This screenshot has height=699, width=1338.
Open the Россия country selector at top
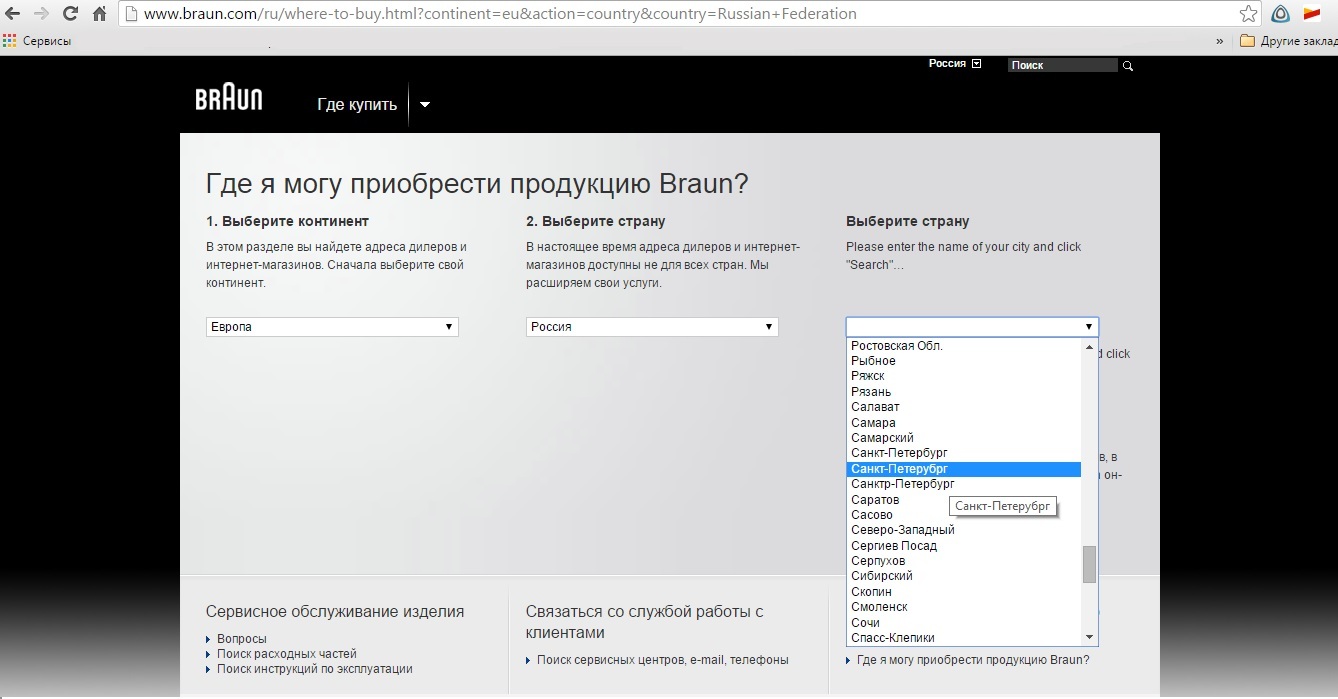point(955,63)
